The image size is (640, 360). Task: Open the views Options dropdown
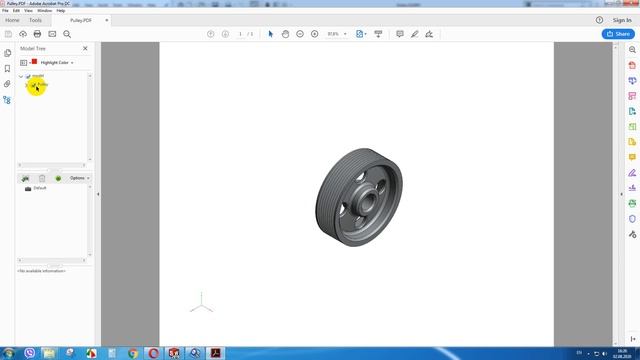click(79, 178)
